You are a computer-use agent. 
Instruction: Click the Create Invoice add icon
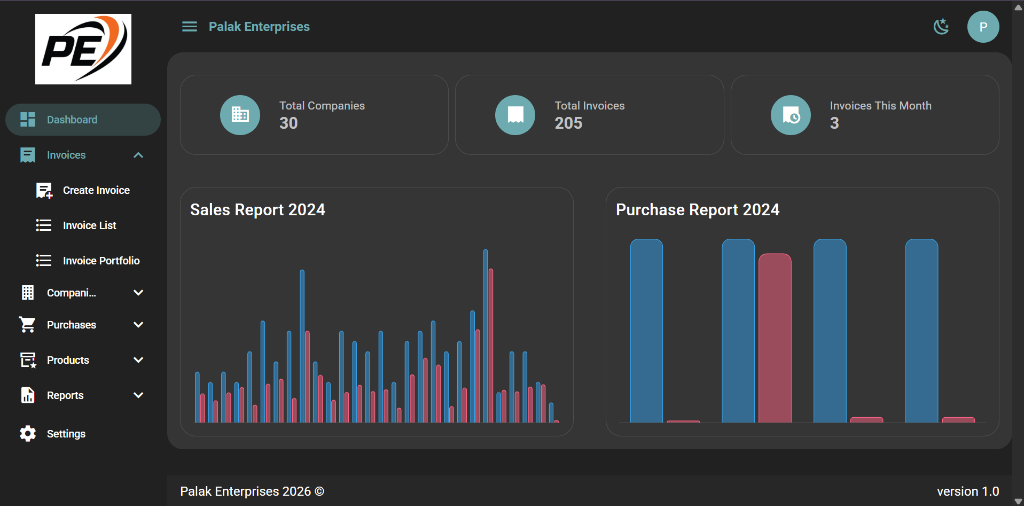pyautogui.click(x=44, y=190)
